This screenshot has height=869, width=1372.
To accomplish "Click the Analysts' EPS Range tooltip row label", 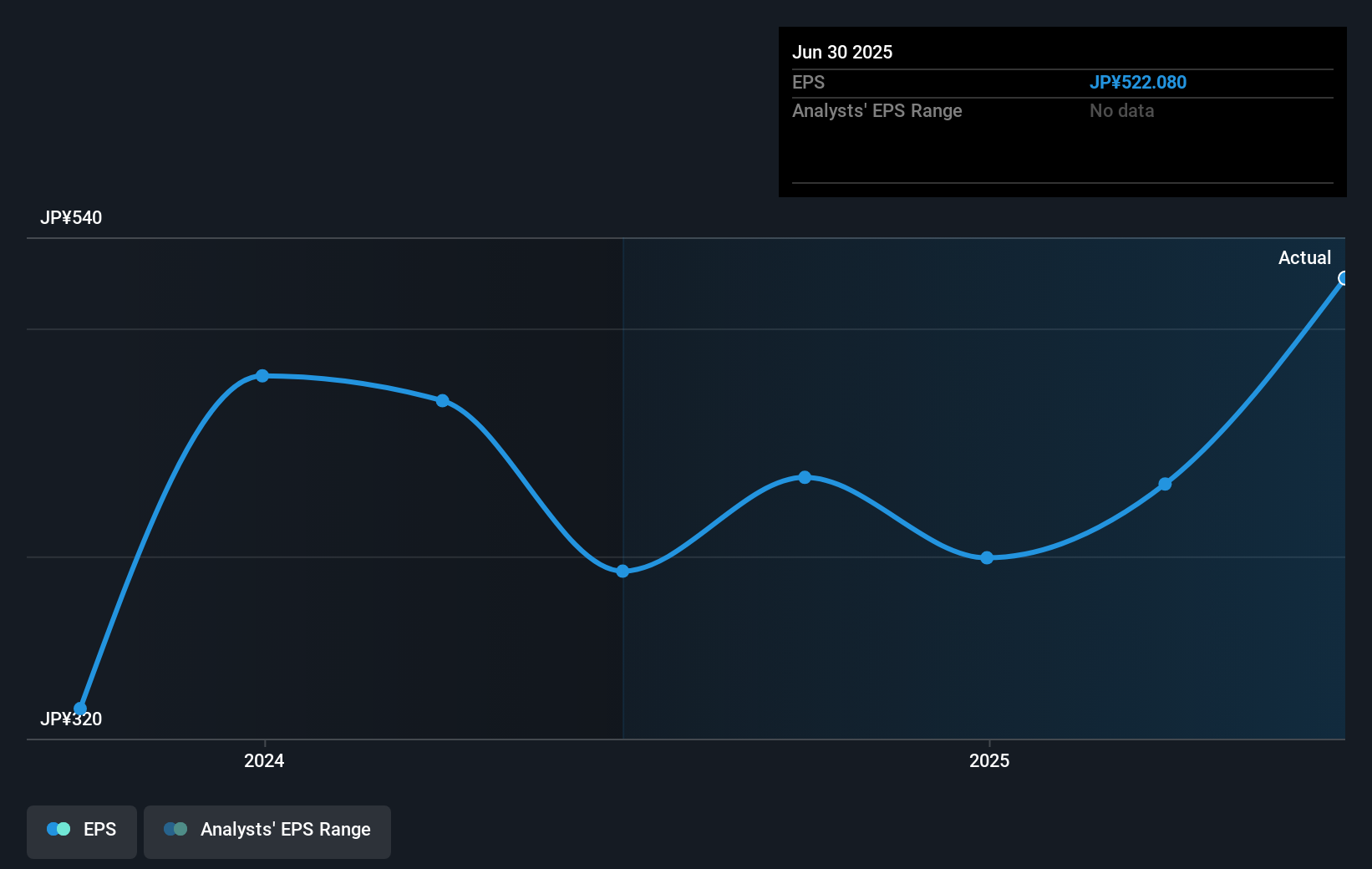I will 877,111.
